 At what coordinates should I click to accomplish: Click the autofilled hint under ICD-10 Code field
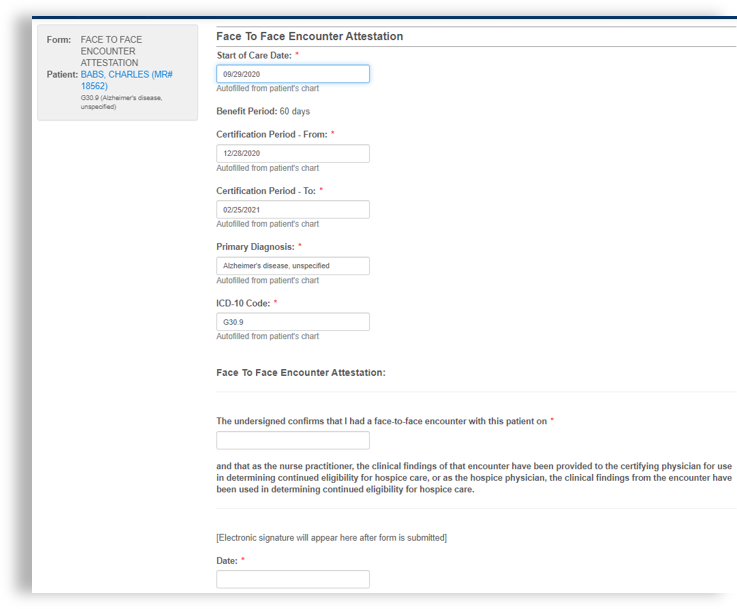click(267, 336)
